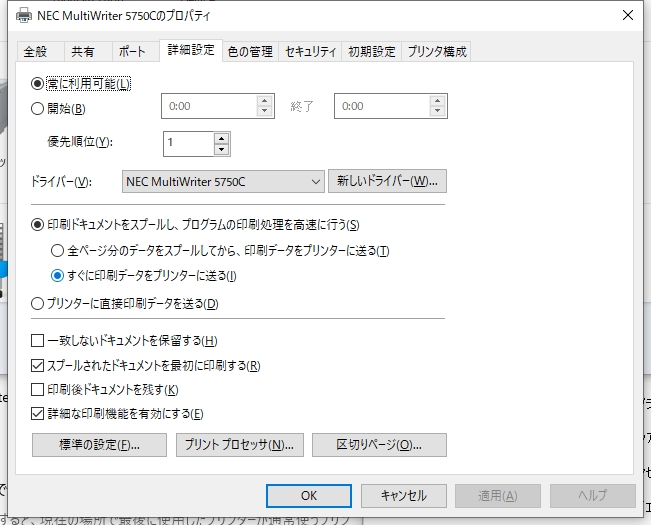Open the 初期設定 tab

(x=372, y=52)
